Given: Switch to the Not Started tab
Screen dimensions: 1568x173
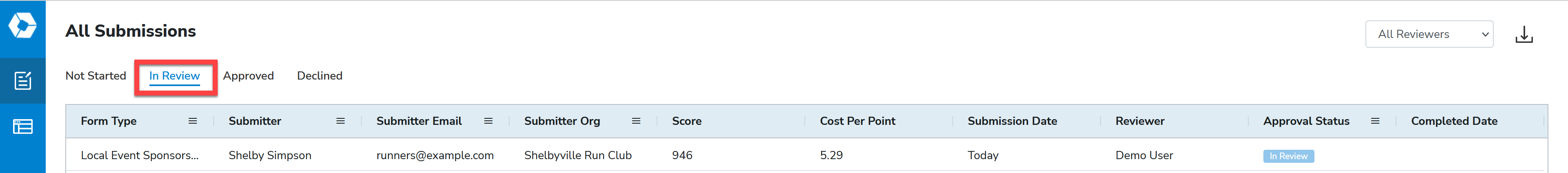Looking at the screenshot, I should pyautogui.click(x=96, y=75).
